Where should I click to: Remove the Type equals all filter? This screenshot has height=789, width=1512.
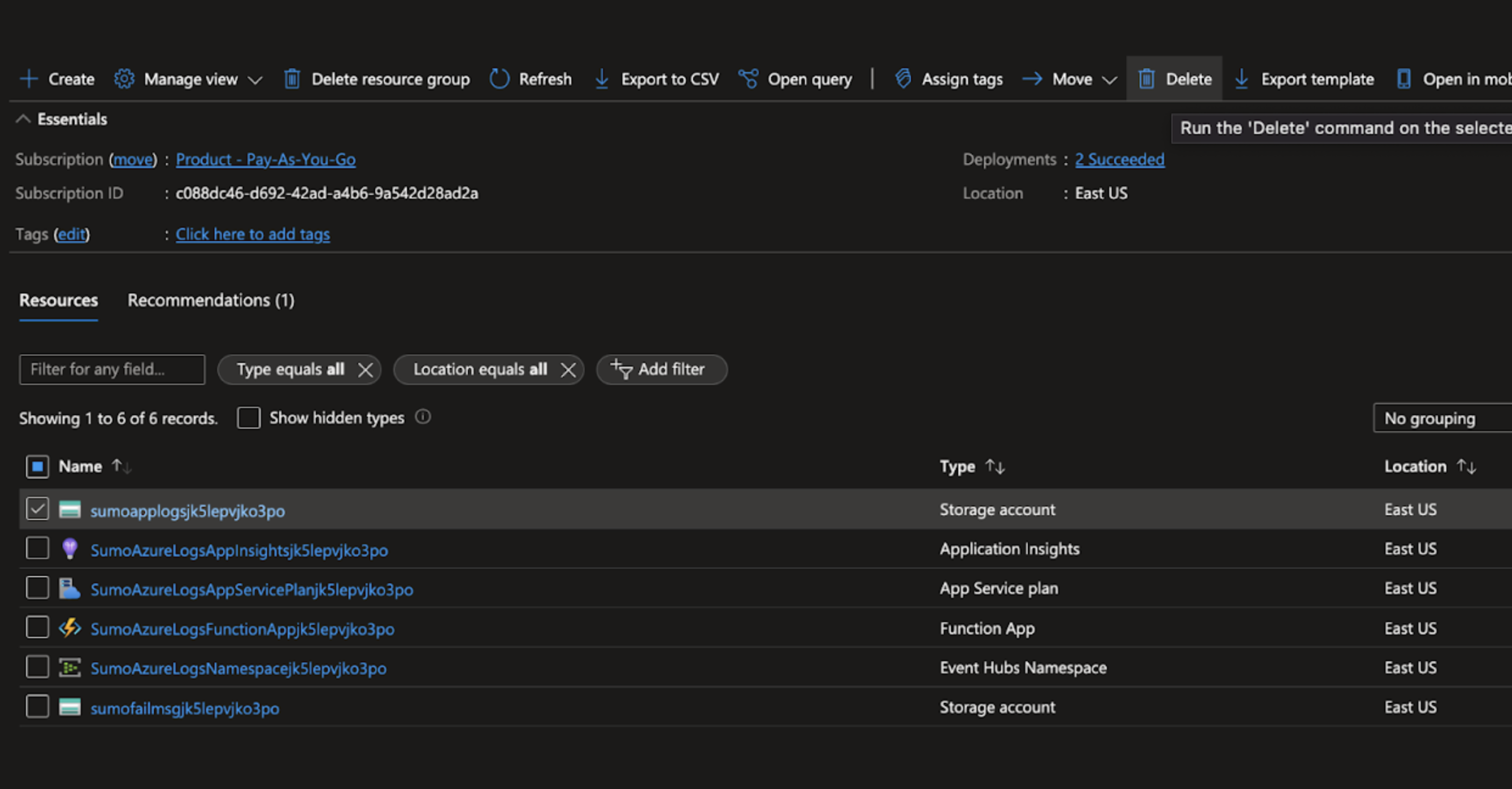pyautogui.click(x=365, y=369)
